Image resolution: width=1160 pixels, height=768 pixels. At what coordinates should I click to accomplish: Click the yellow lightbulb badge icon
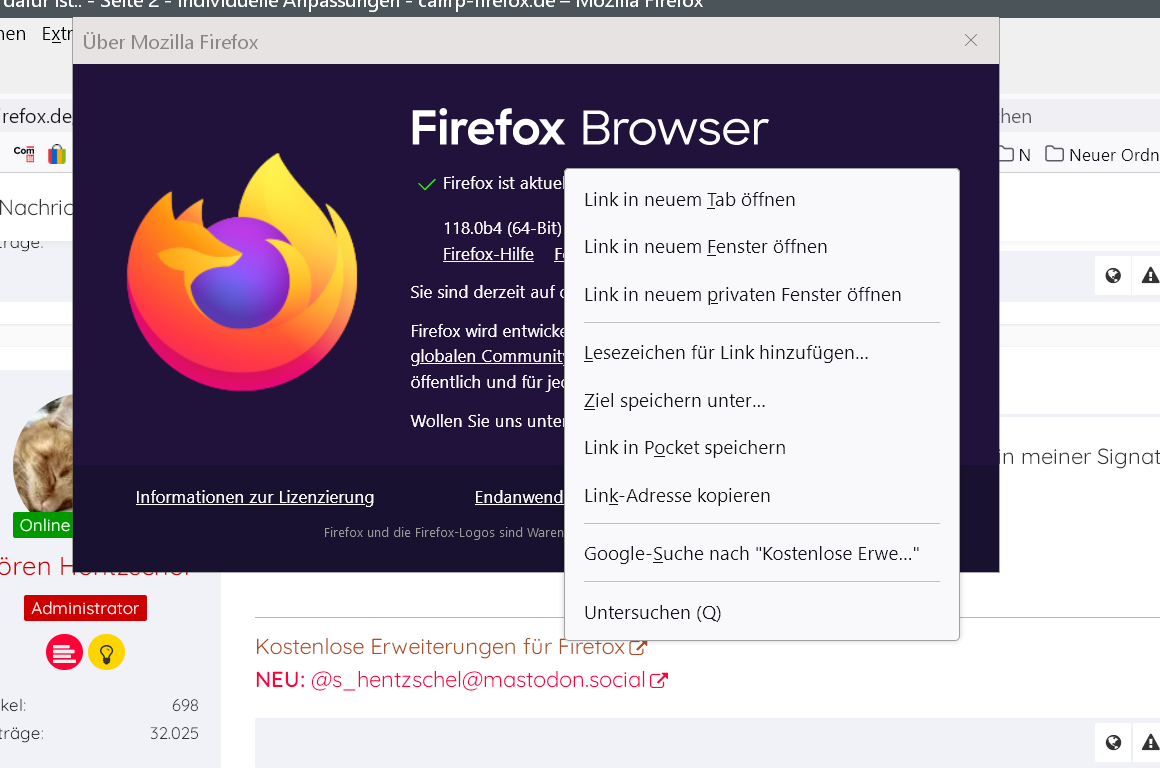point(107,653)
